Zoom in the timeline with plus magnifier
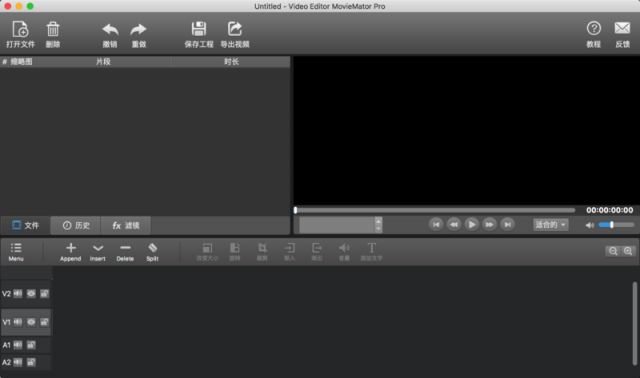Viewport: 640px width, 378px height. point(628,251)
